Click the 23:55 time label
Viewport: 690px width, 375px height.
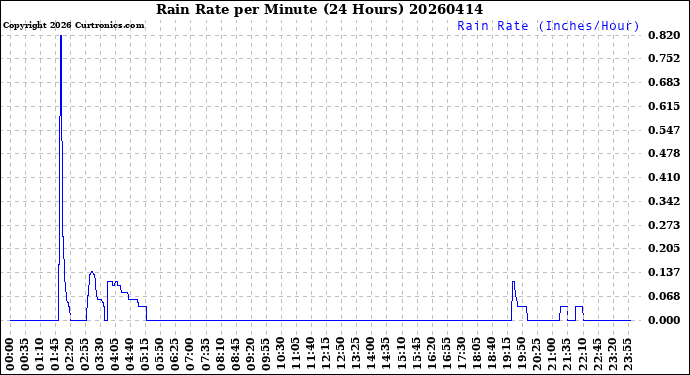[628, 355]
